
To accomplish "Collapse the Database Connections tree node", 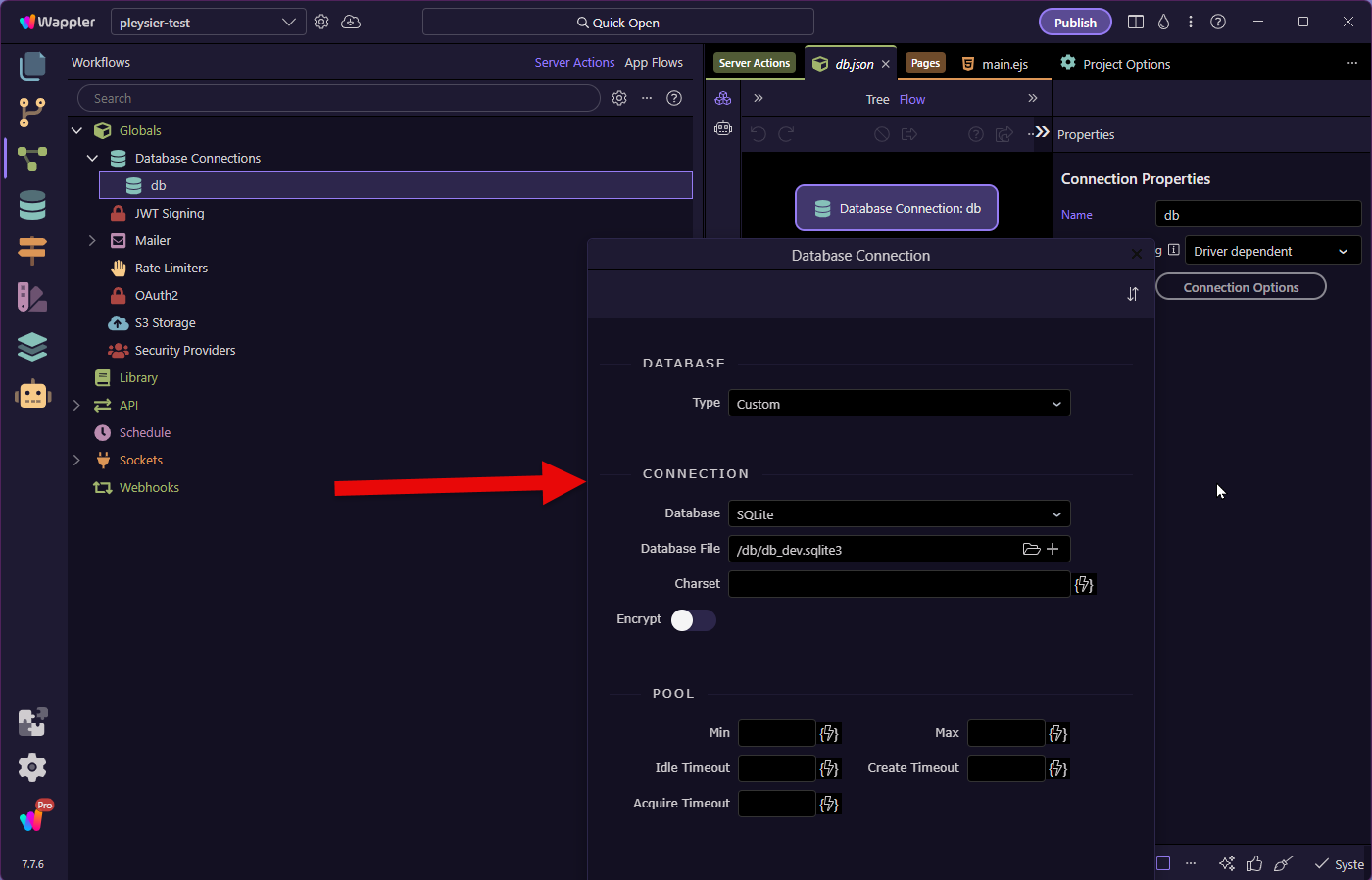I will coord(92,158).
